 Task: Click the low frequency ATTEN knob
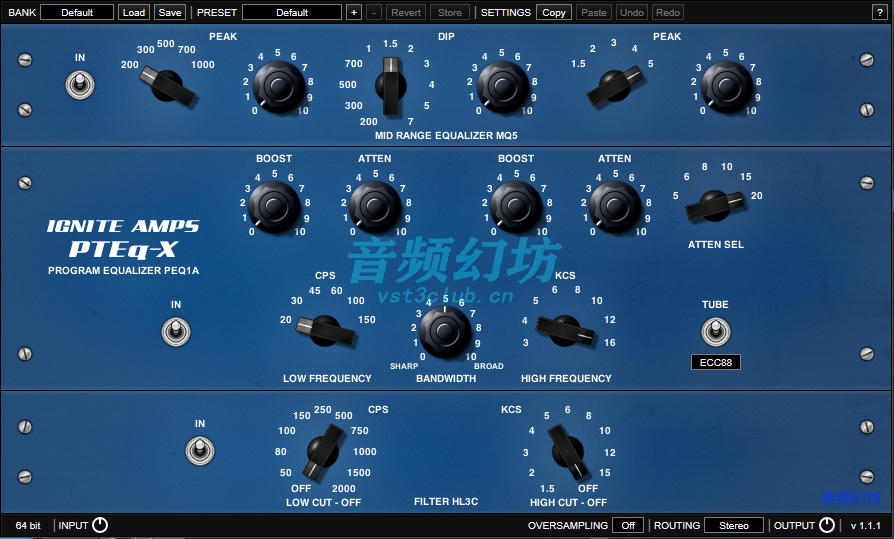click(x=375, y=206)
